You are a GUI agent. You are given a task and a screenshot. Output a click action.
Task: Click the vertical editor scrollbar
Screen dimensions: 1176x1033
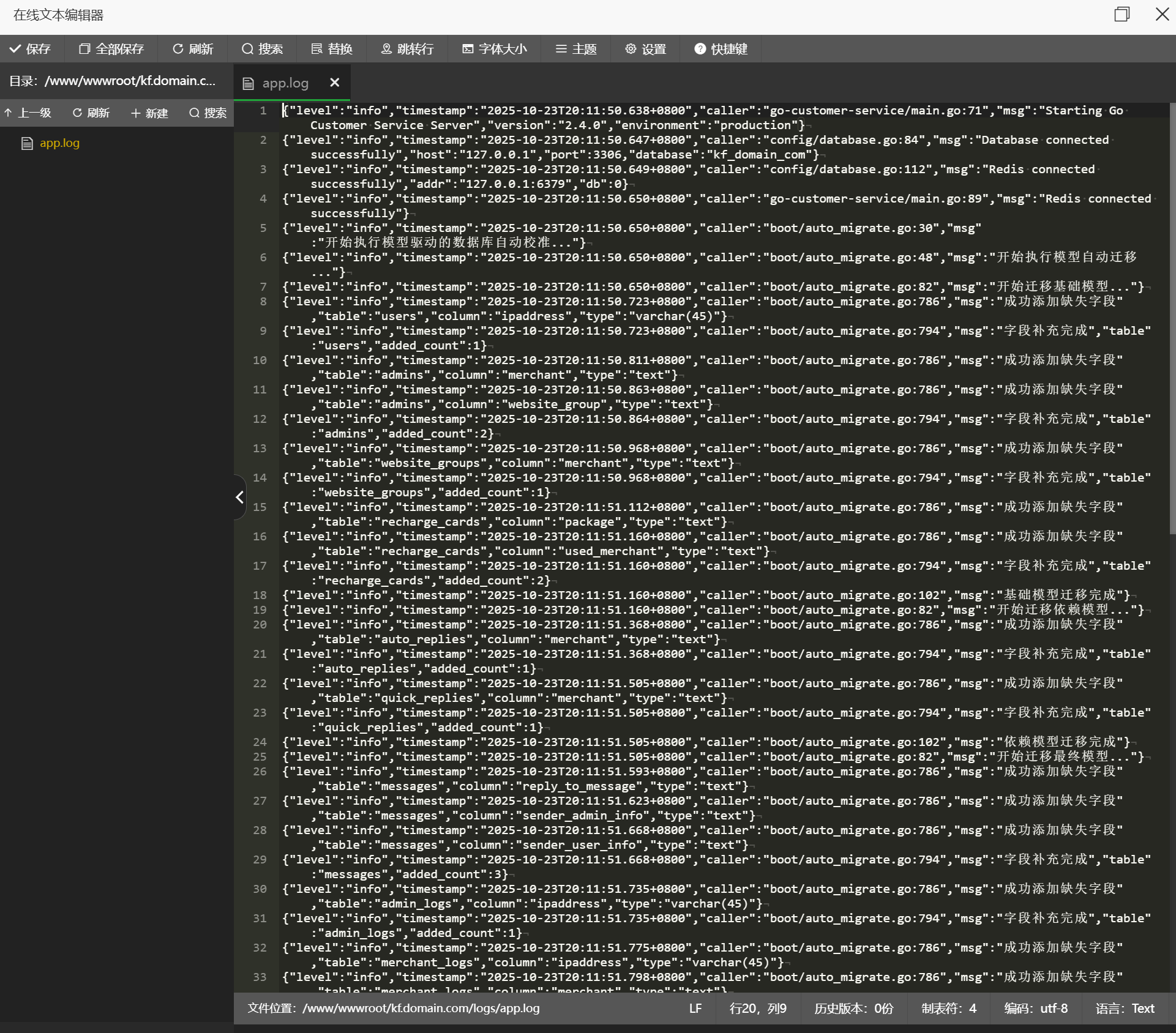[1172, 318]
